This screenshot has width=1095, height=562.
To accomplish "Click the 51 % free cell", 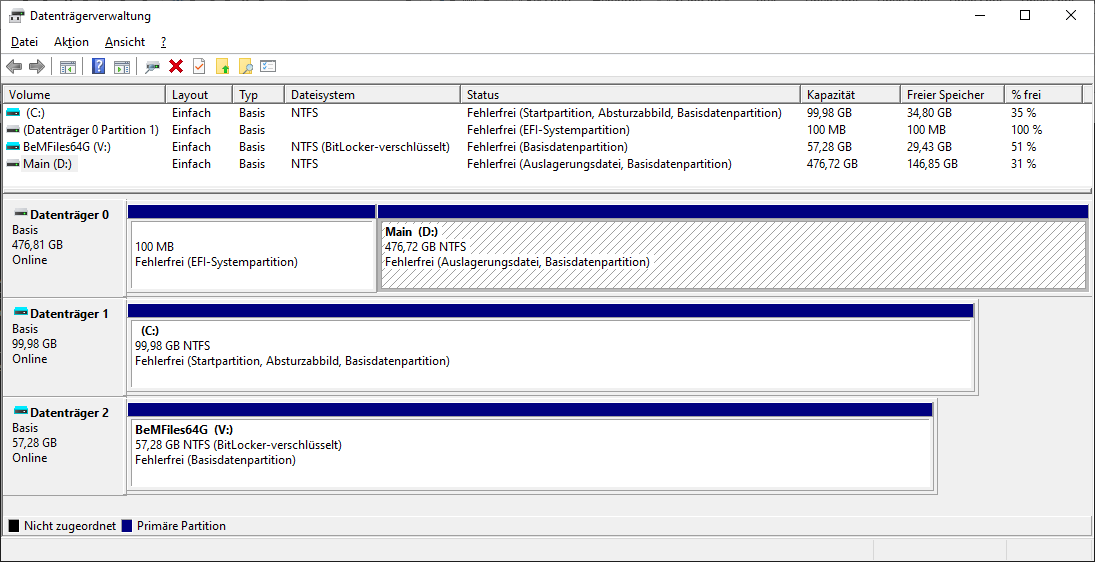I will click(x=1023, y=147).
